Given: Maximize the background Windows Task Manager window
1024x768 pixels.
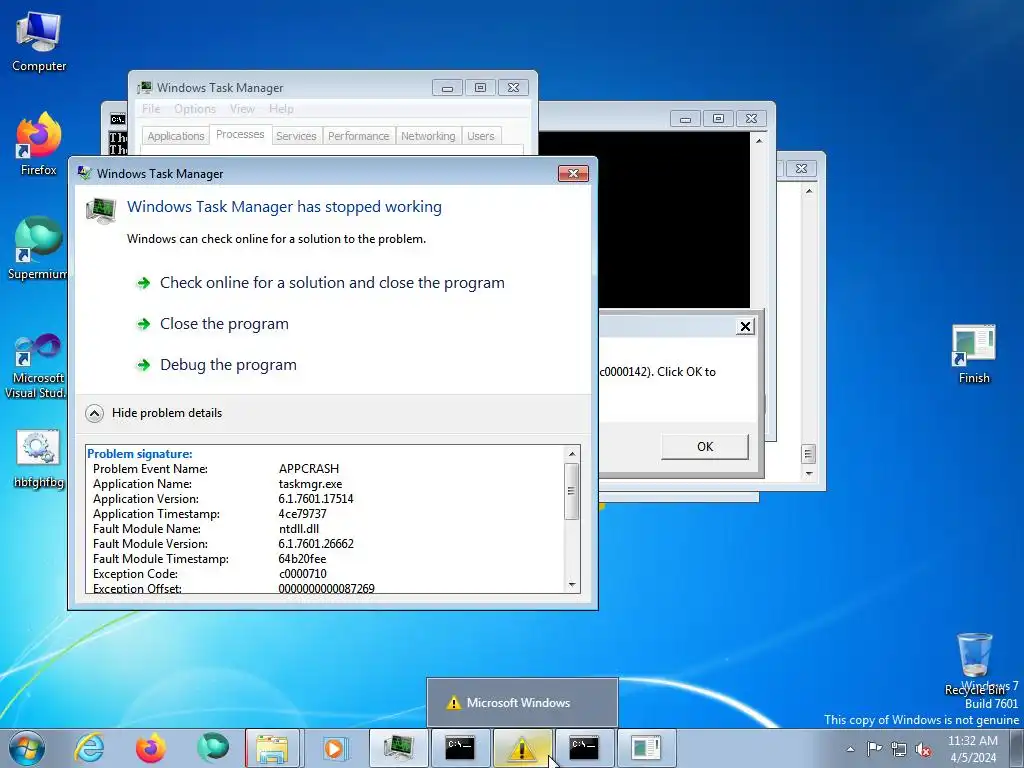Looking at the screenshot, I should coord(480,88).
